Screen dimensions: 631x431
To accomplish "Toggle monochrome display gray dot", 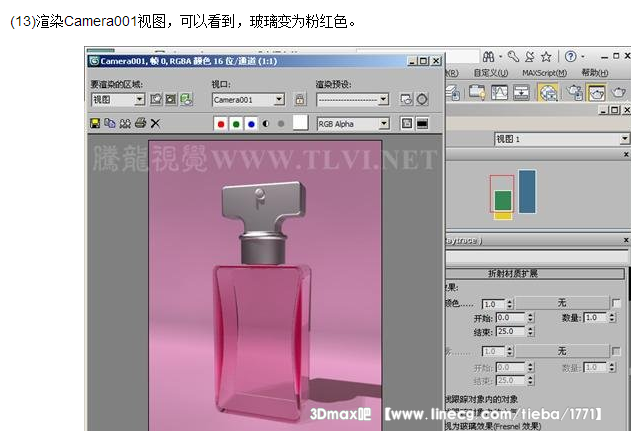I will pyautogui.click(x=281, y=124).
